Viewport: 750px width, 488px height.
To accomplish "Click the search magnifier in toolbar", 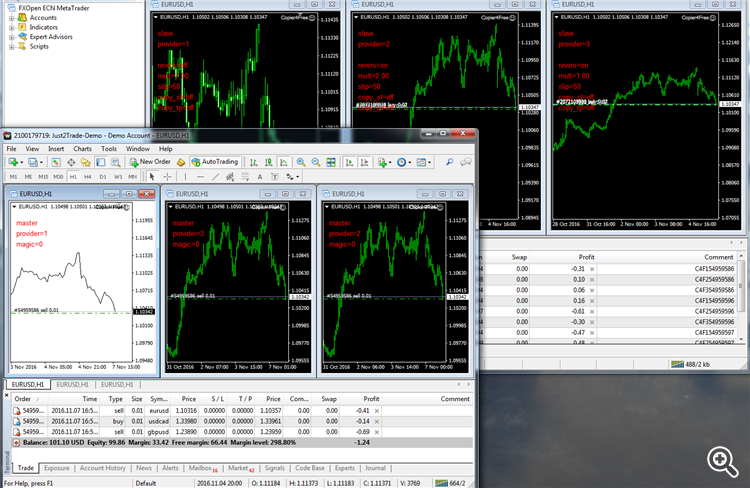I will pyautogui.click(x=450, y=162).
